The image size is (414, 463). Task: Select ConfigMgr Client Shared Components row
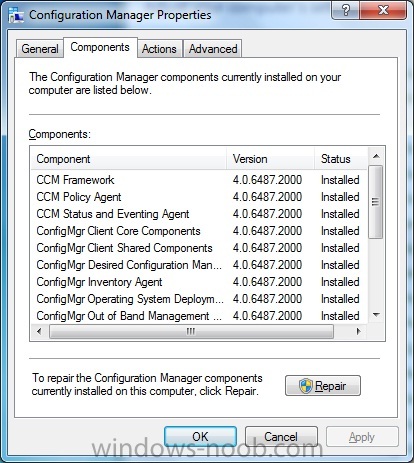point(198,248)
